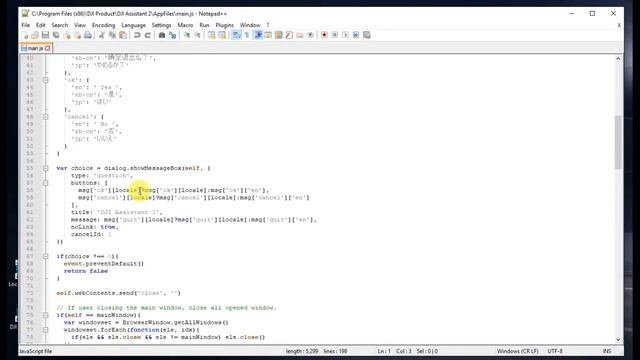The height and width of the screenshot is (360, 640).
Task: Open Find with the binoculars icon
Action: coord(162,36)
